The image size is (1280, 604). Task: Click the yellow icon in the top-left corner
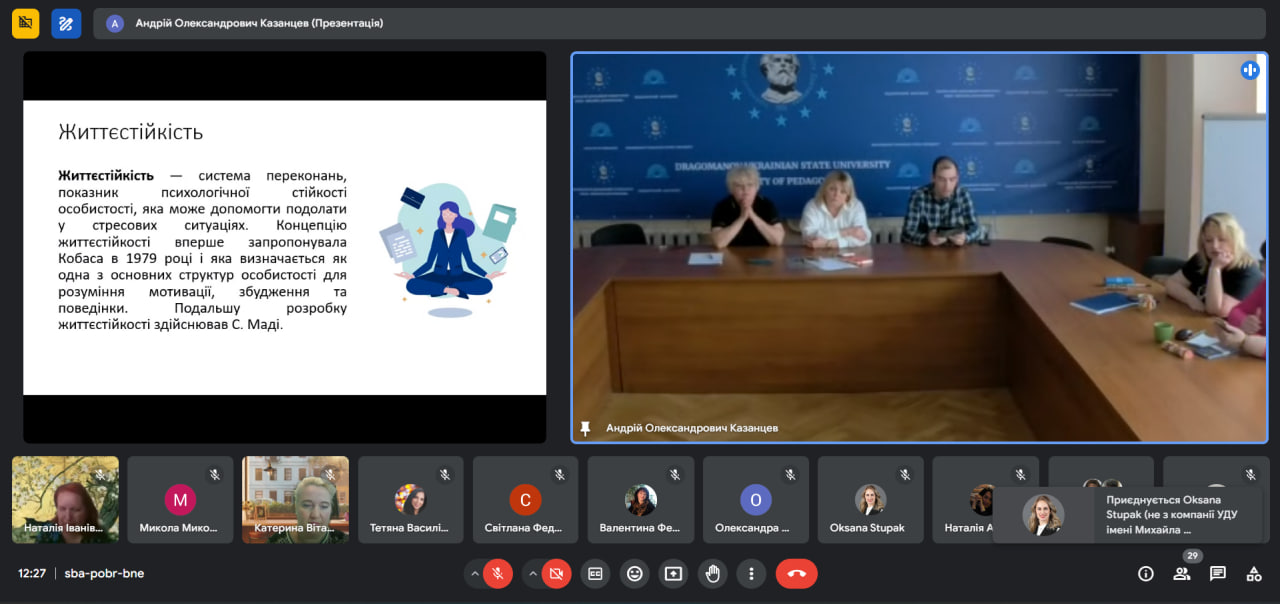(26, 23)
